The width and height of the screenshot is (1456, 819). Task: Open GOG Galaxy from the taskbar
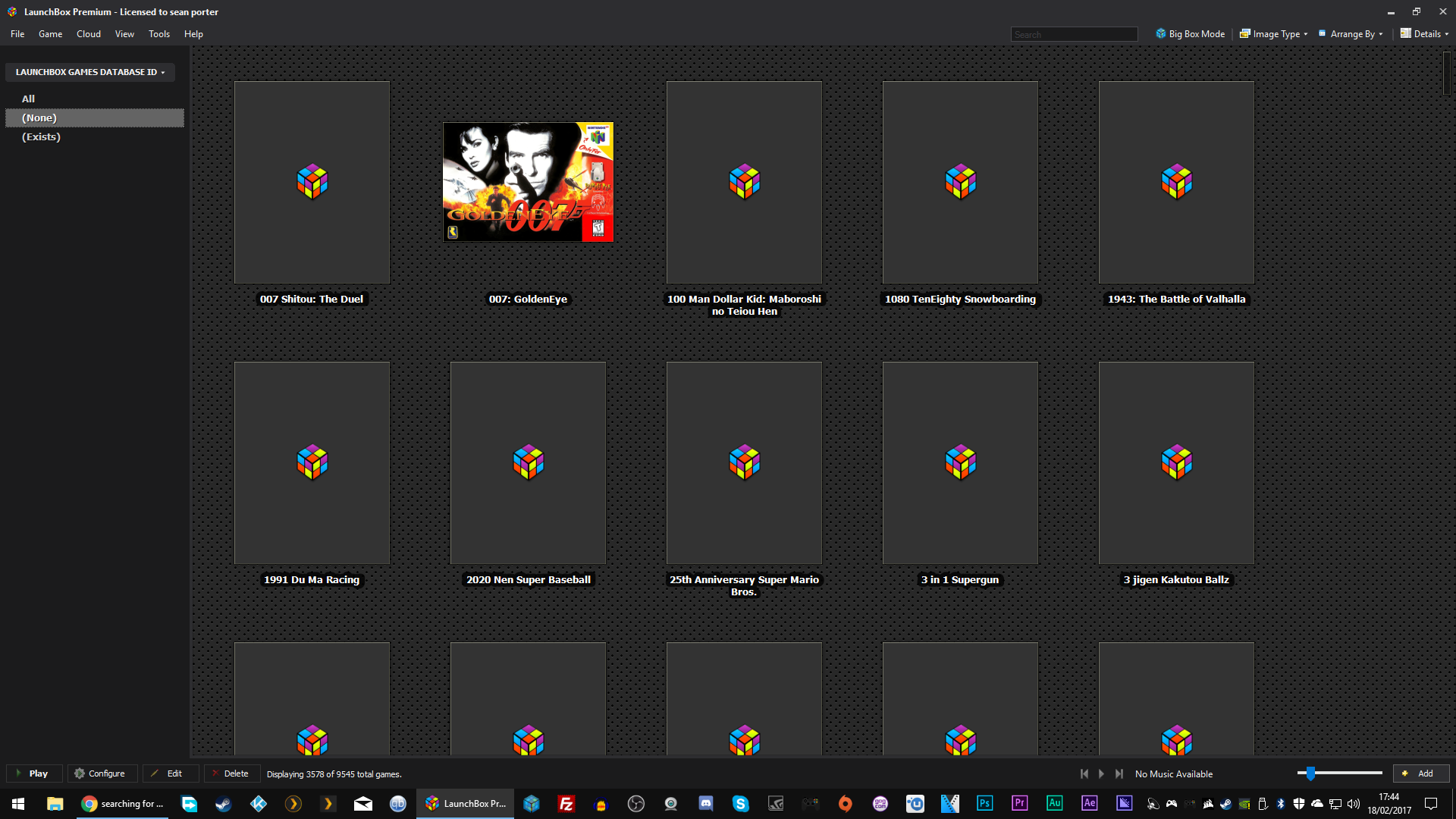coord(880,804)
